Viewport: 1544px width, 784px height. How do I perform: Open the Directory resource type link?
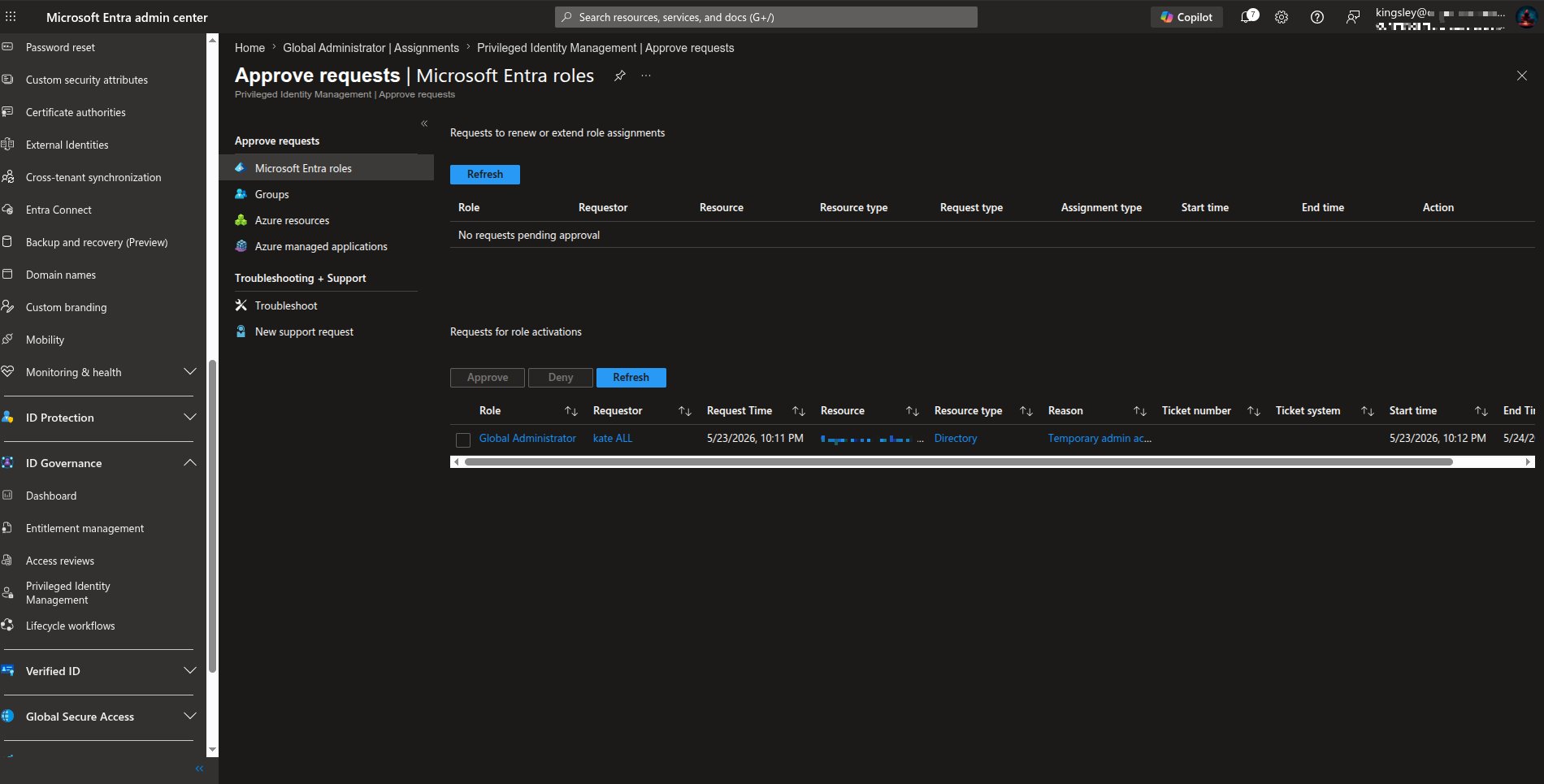click(x=956, y=438)
